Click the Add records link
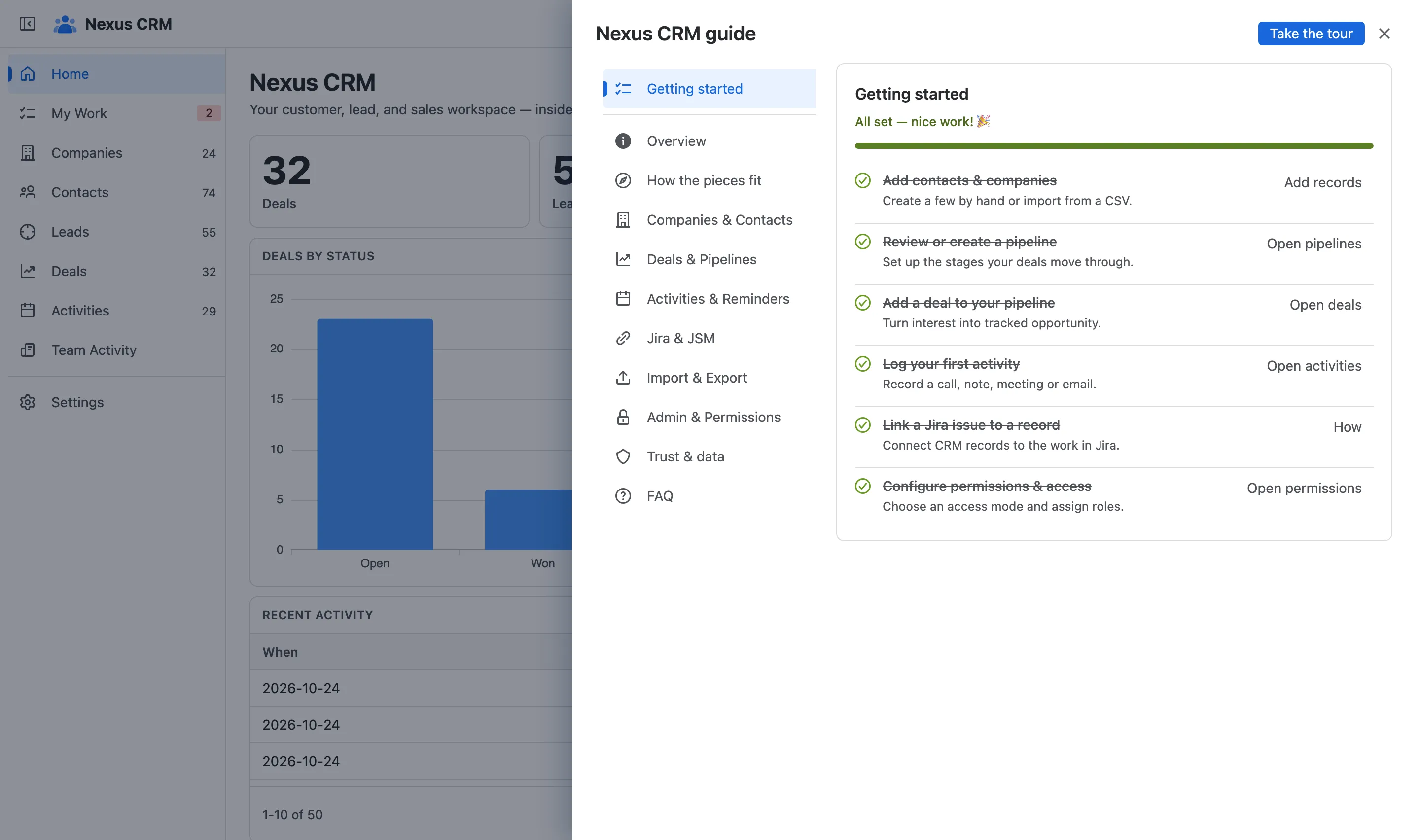This screenshot has width=1420, height=840. click(1322, 182)
